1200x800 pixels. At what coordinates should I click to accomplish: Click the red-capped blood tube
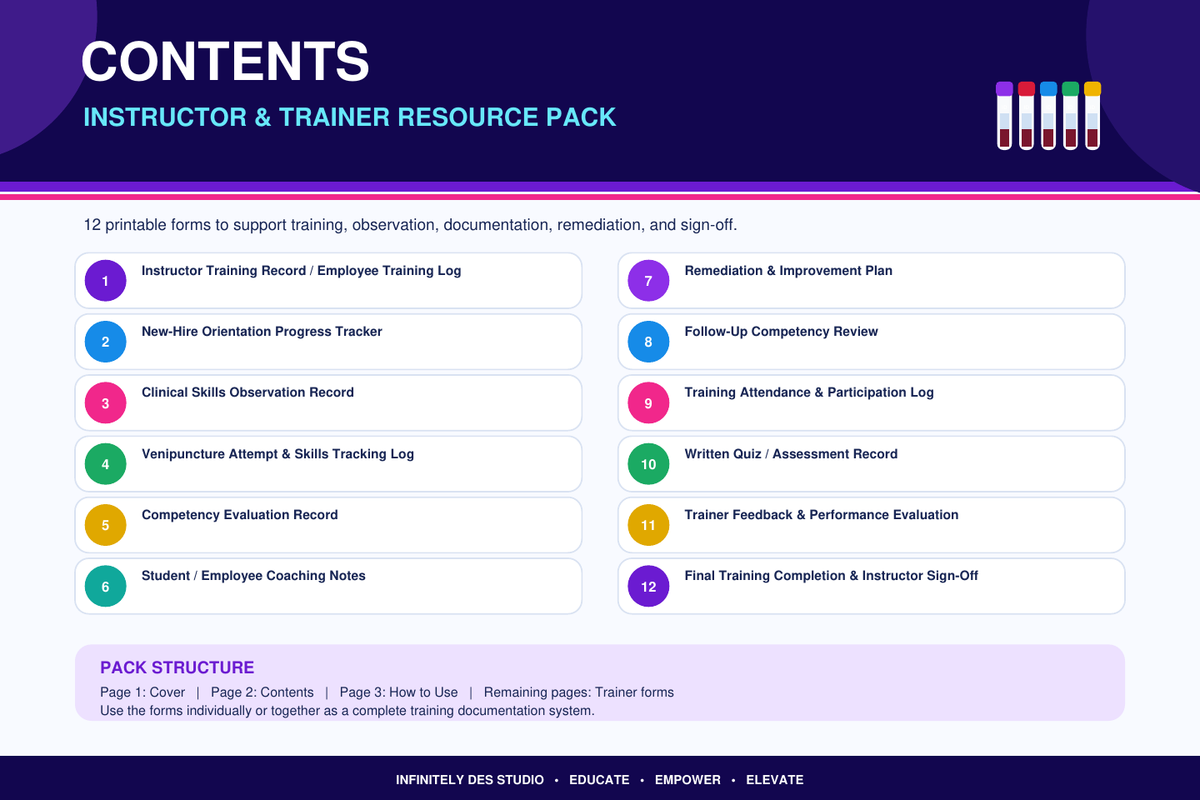[1026, 116]
